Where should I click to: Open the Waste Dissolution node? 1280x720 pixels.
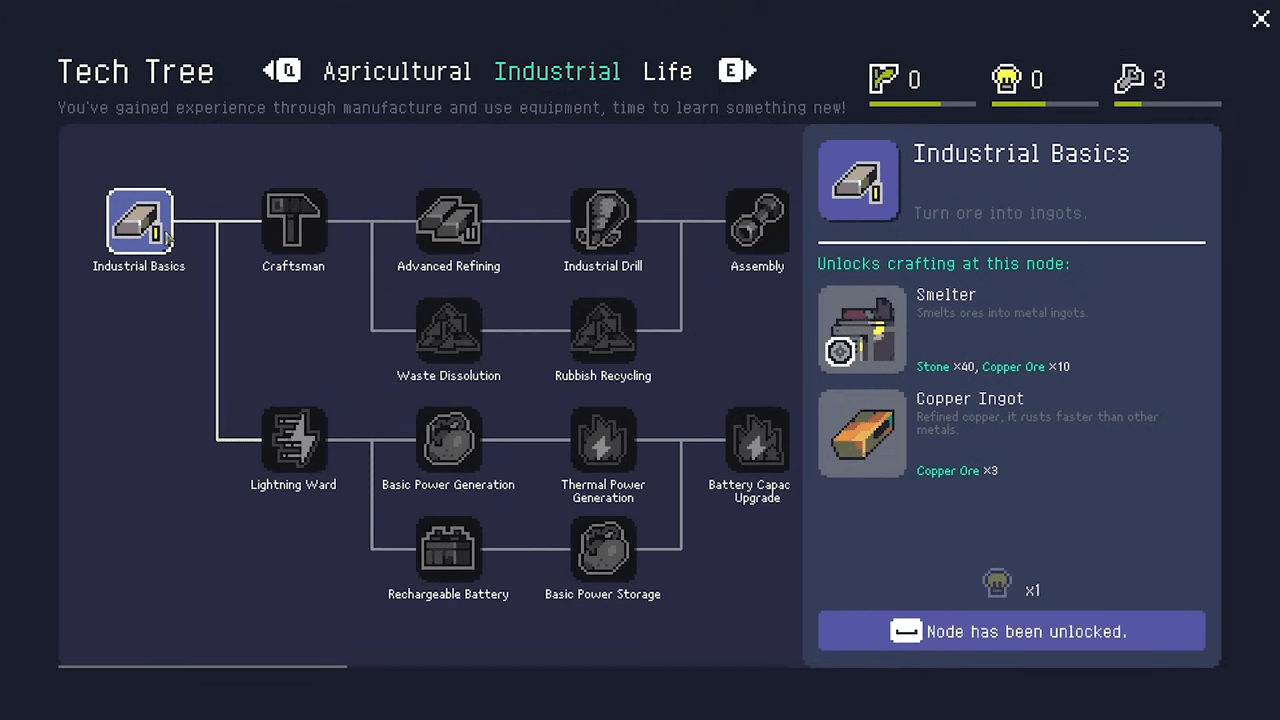448,330
